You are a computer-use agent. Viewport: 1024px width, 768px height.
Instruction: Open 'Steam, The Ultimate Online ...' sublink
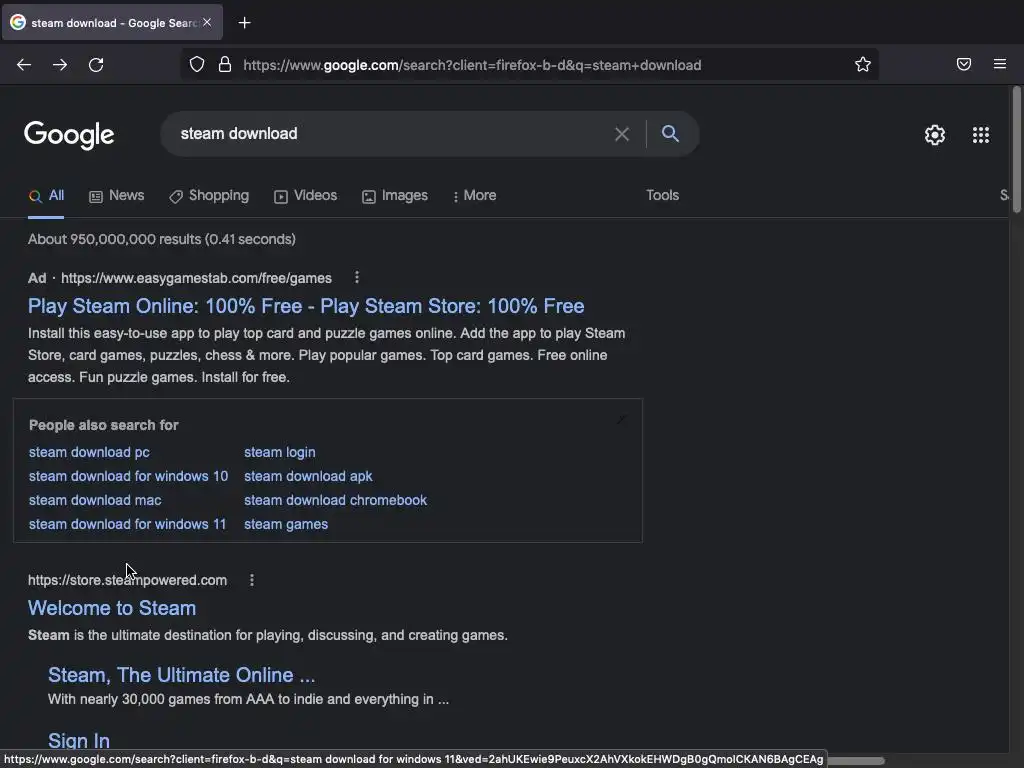tap(182, 675)
